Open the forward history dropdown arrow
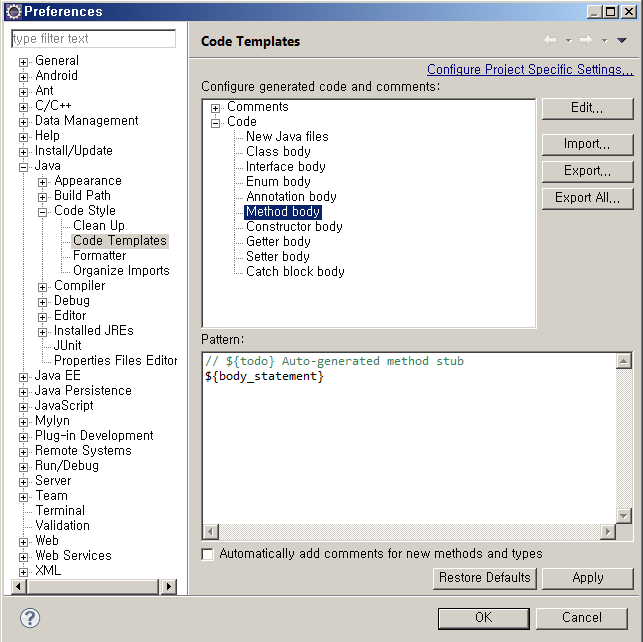The image size is (643, 642). pos(604,41)
